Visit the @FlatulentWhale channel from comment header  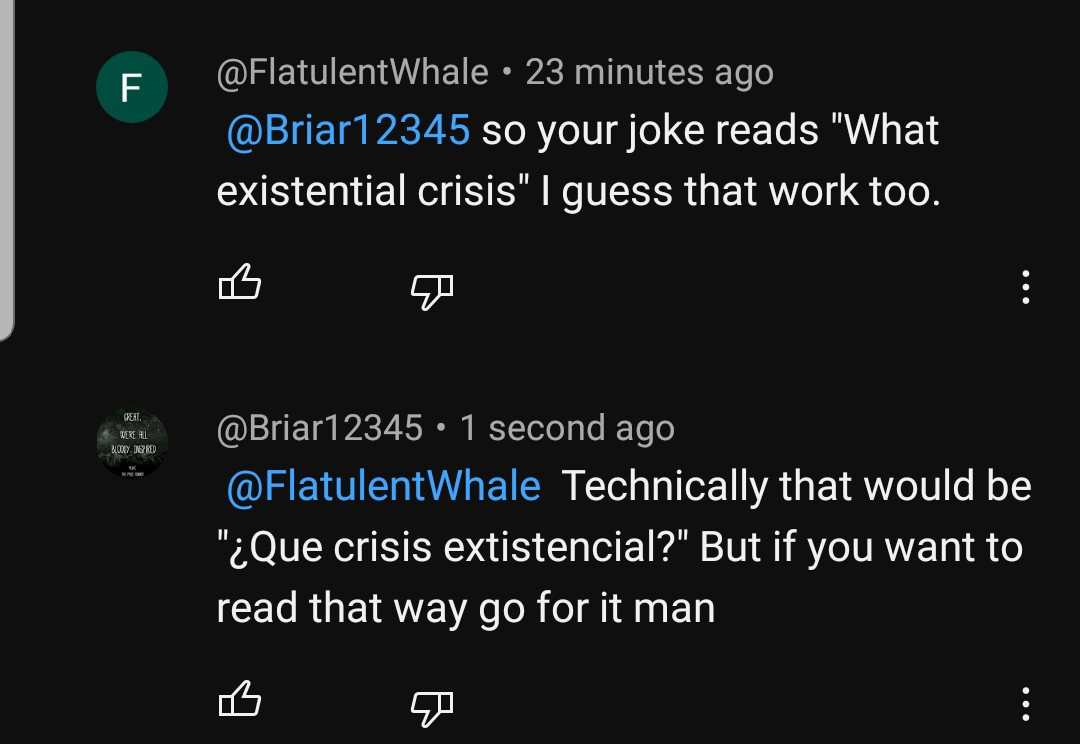coord(352,72)
